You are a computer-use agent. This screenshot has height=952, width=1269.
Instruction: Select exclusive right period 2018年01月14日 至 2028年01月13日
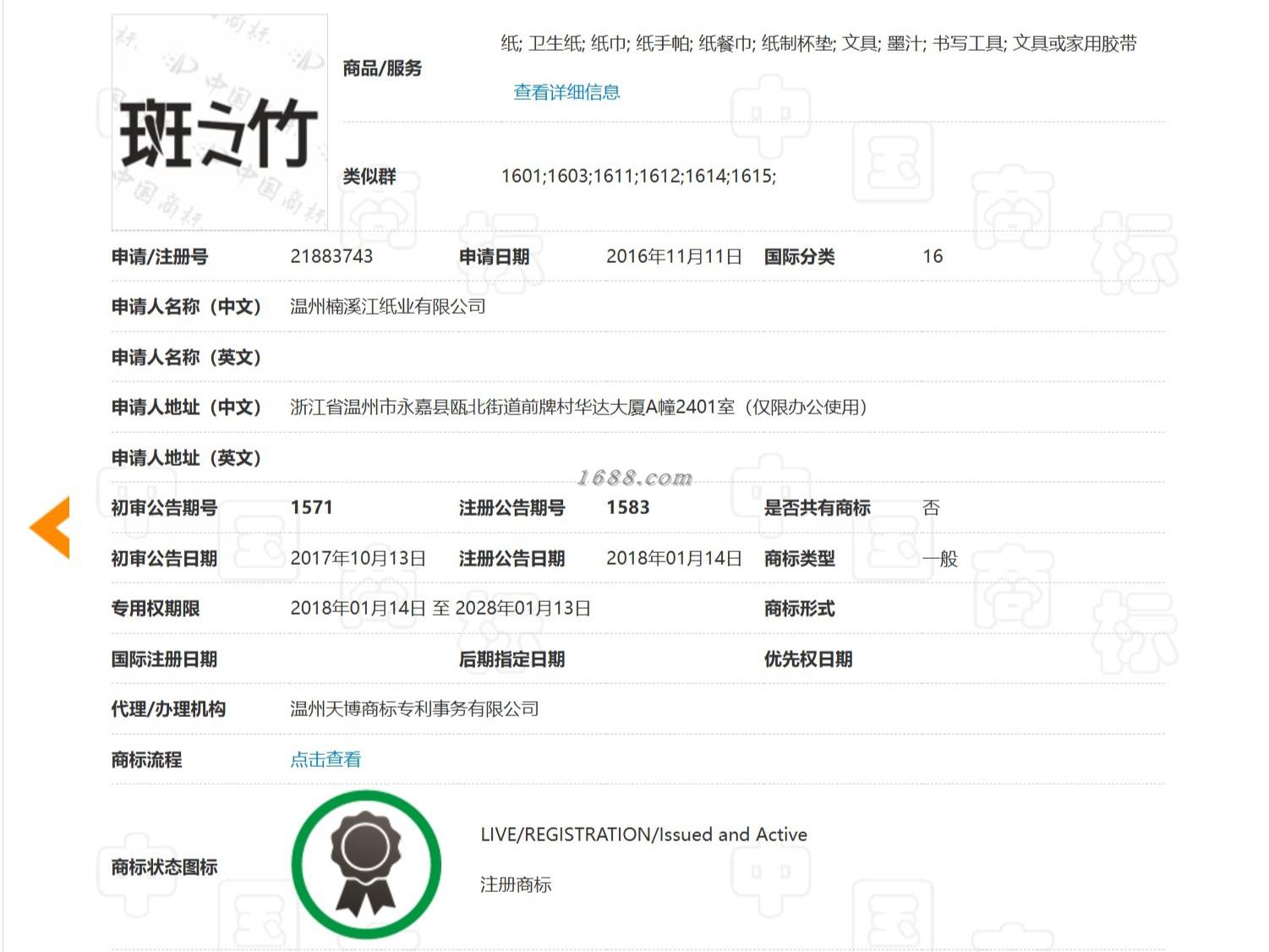[440, 608]
